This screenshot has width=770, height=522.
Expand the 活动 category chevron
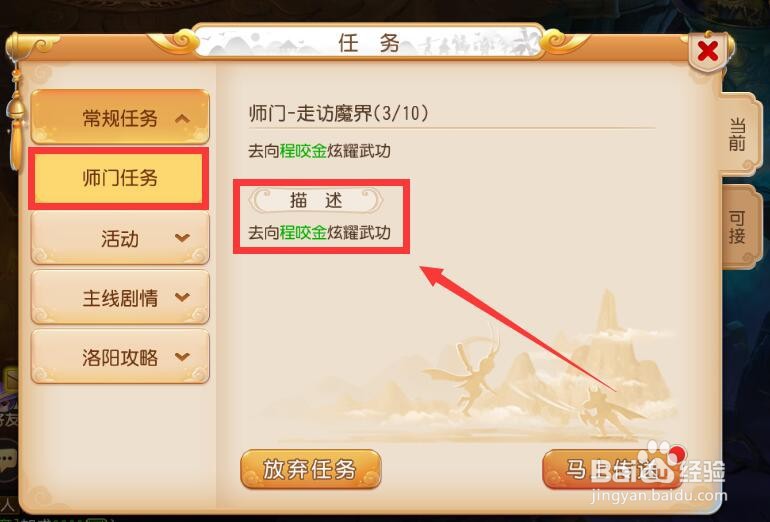click(x=182, y=238)
